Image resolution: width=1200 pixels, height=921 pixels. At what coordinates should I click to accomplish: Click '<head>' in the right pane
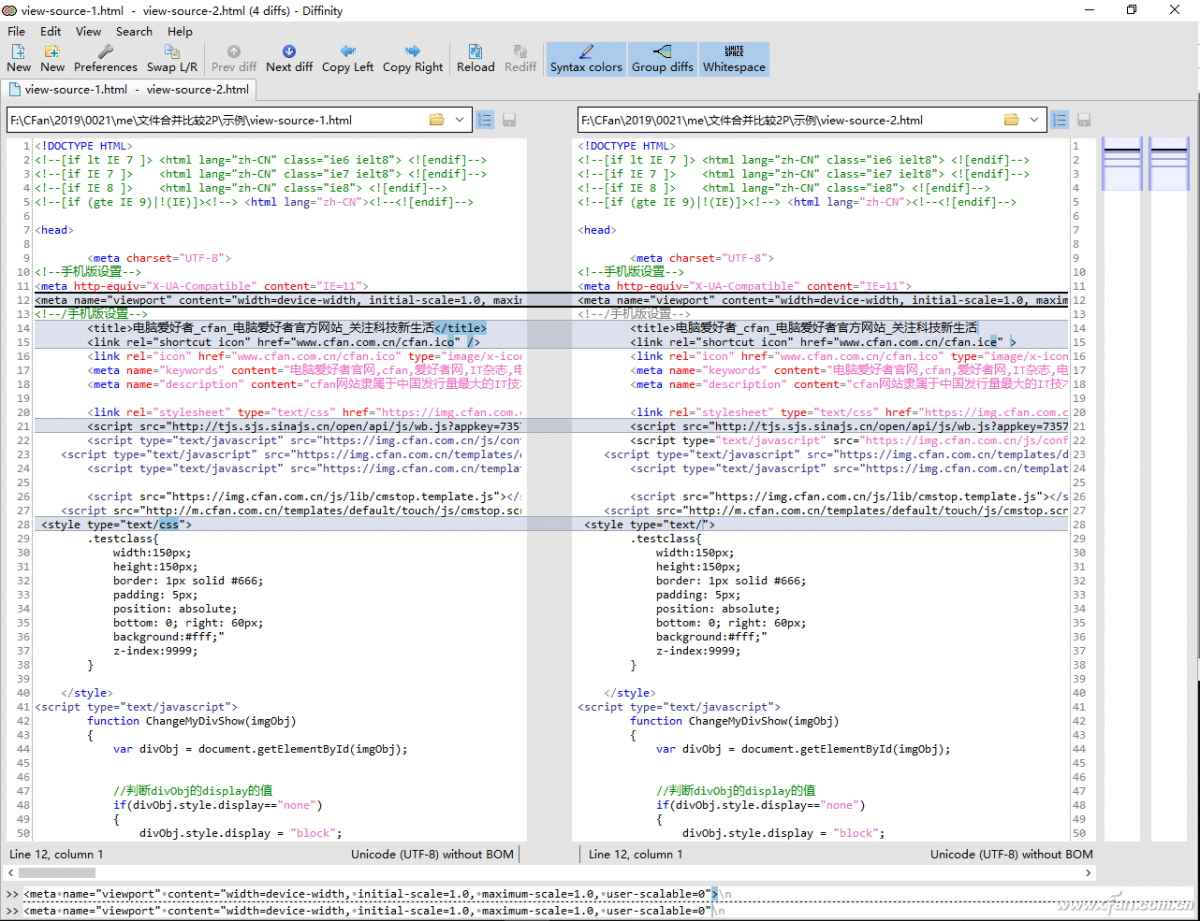coord(597,230)
